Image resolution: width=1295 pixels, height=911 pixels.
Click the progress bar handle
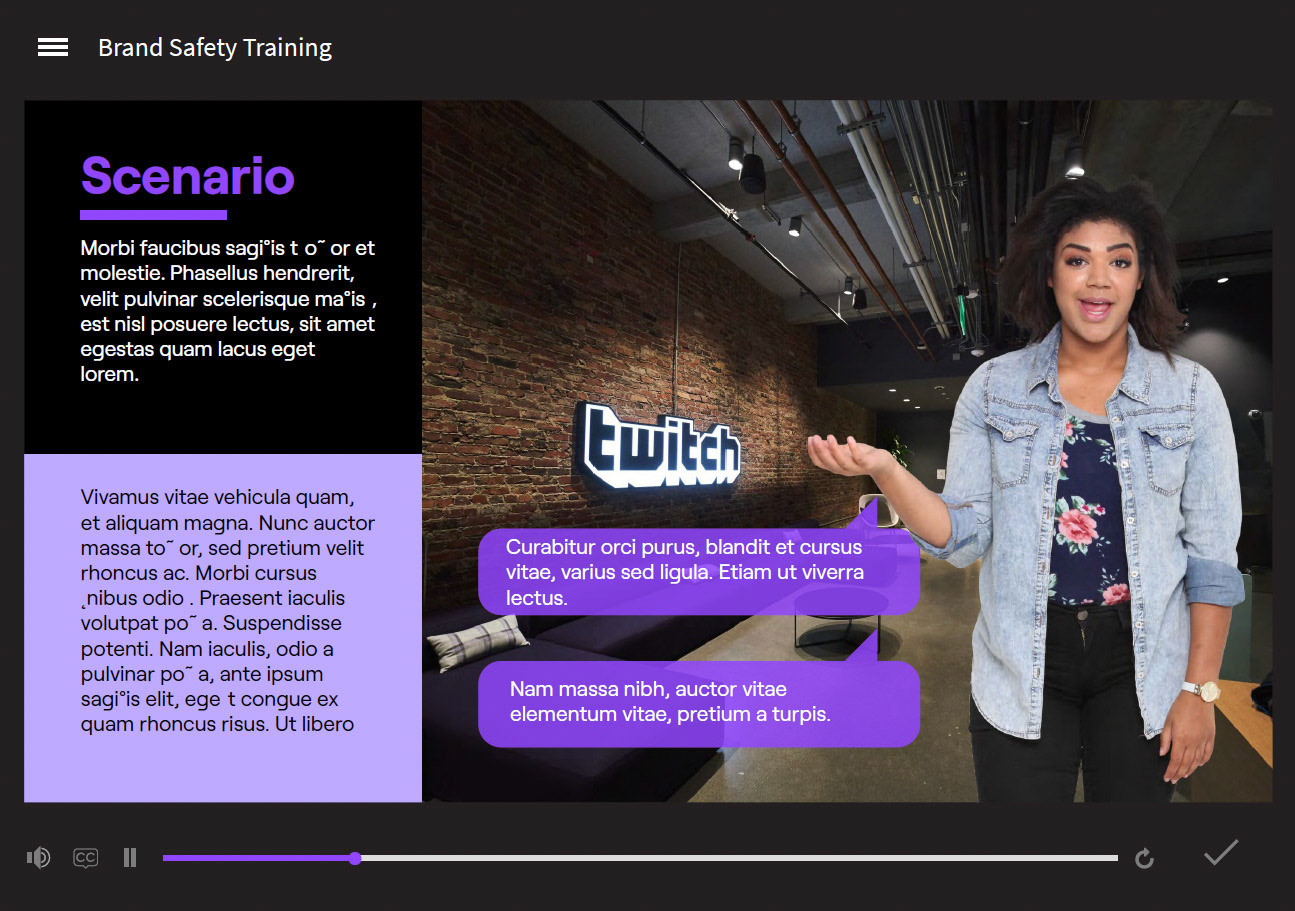(355, 858)
